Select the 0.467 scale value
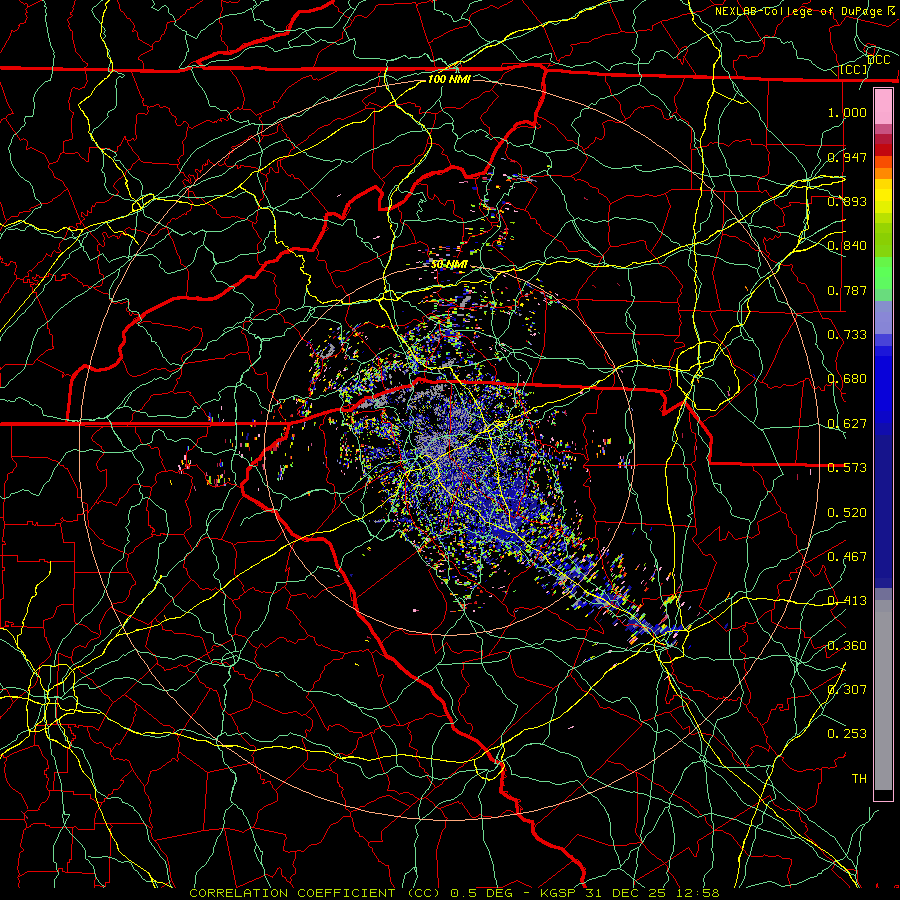 point(847,557)
